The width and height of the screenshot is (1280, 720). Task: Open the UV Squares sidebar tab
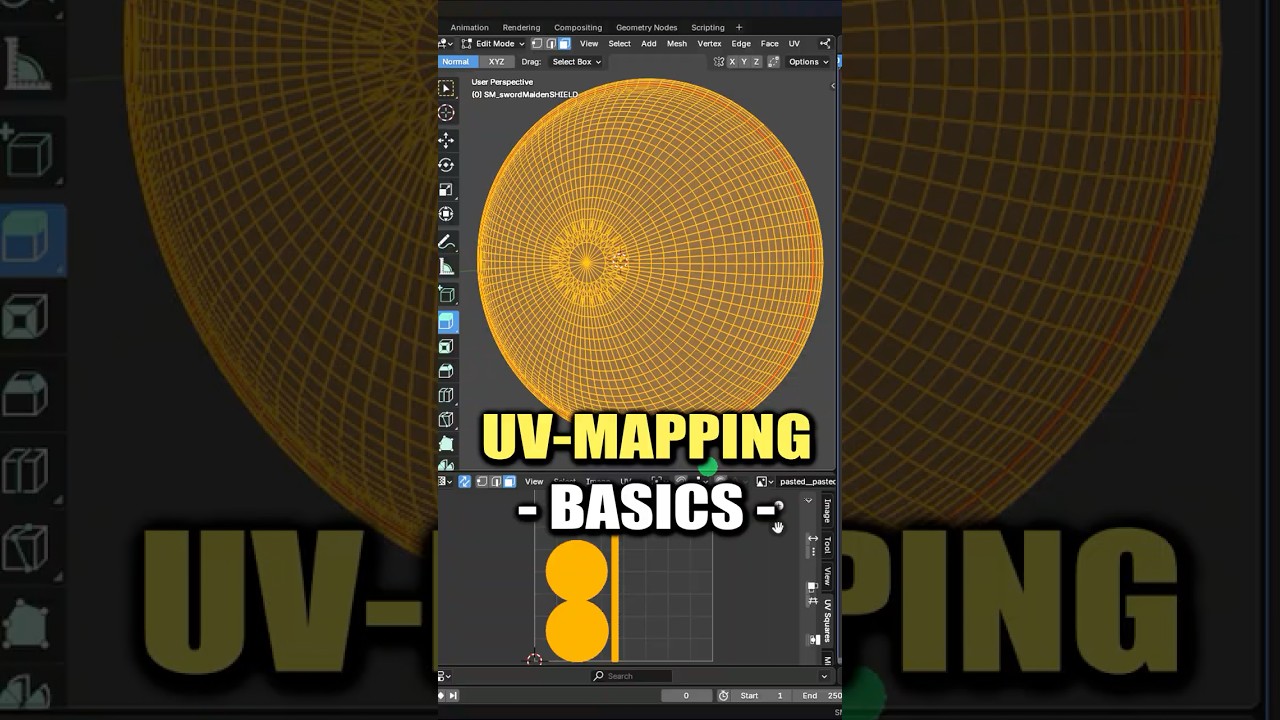[x=827, y=621]
